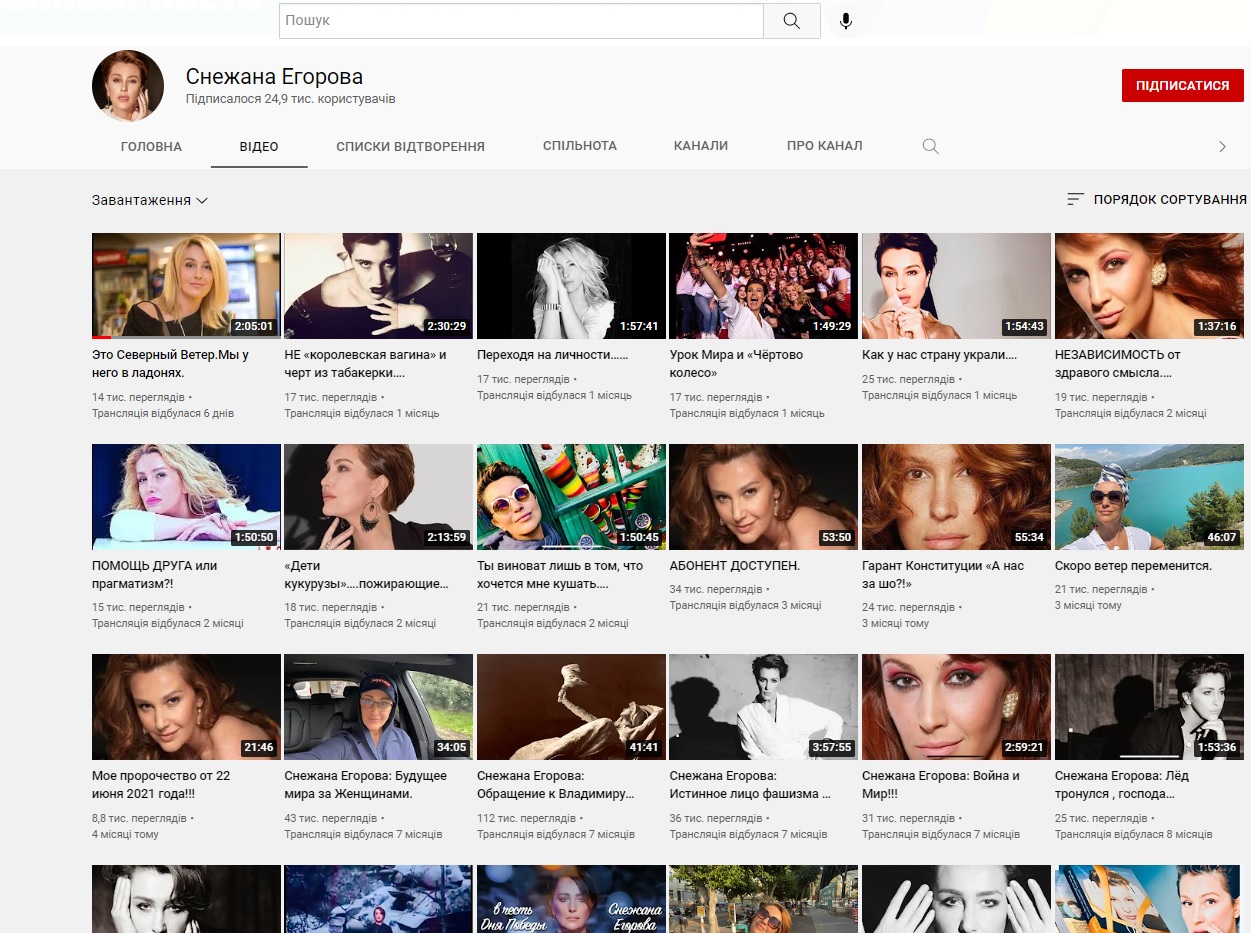Click the ПІДПИСАТИСЯ subscribe button
1251x933 pixels.
1182,86
